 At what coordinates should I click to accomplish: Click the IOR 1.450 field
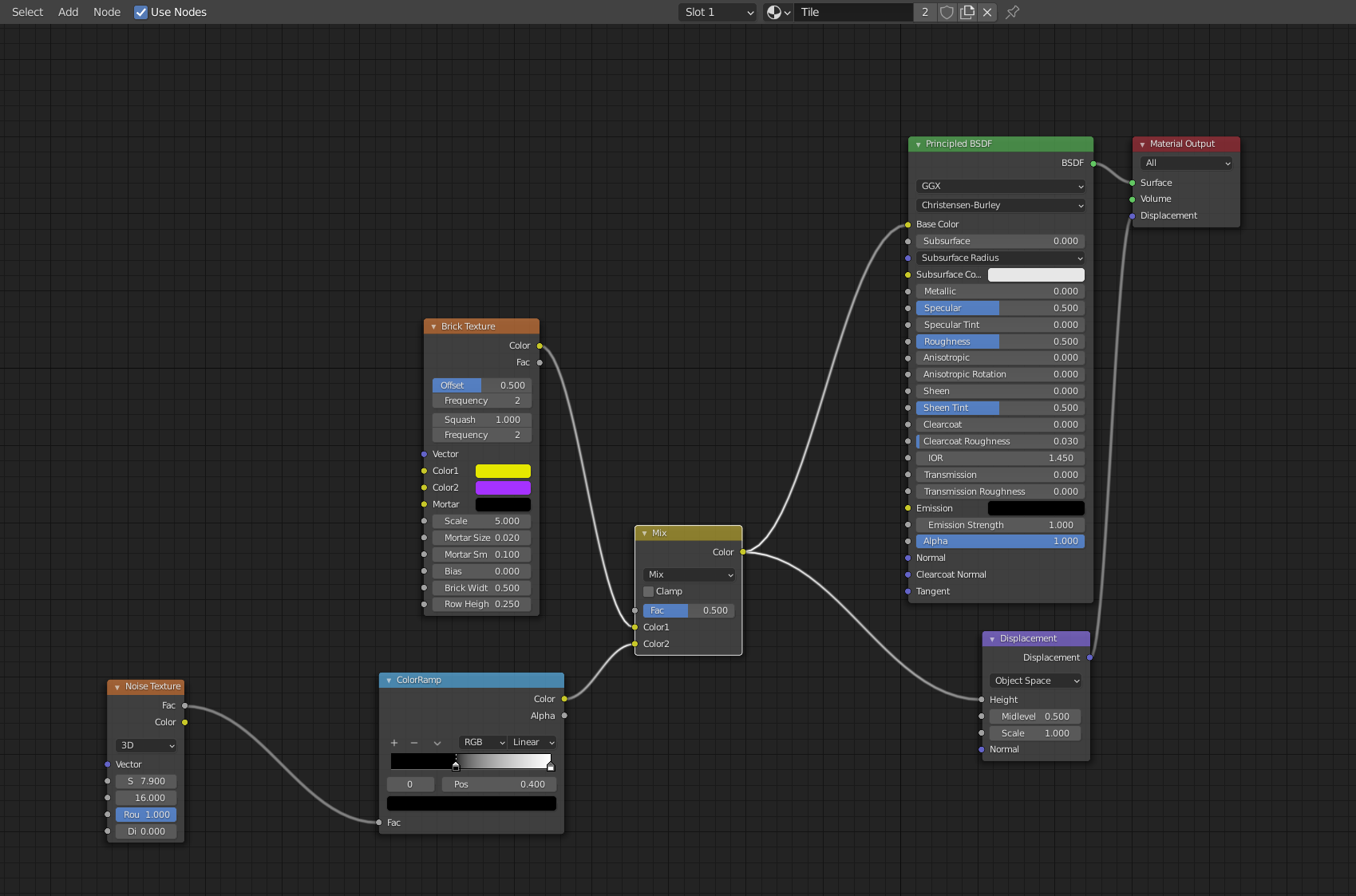tap(1001, 458)
